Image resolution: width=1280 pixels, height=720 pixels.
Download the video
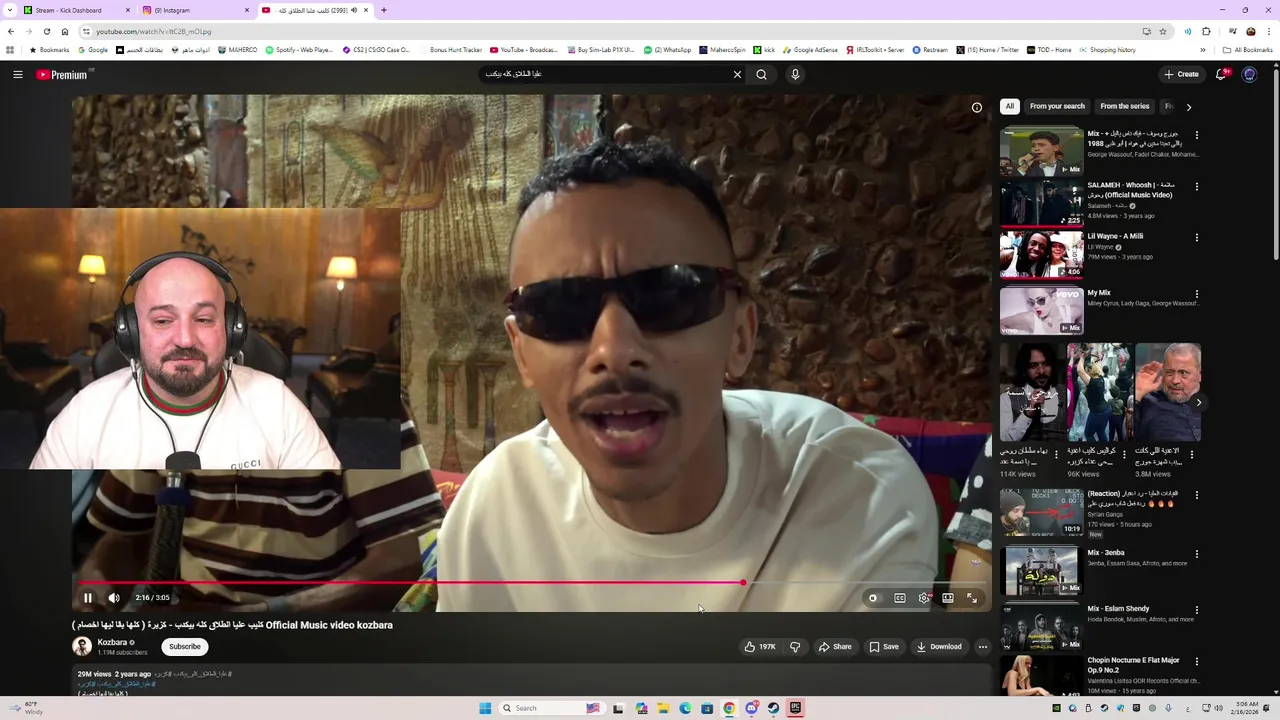939,647
